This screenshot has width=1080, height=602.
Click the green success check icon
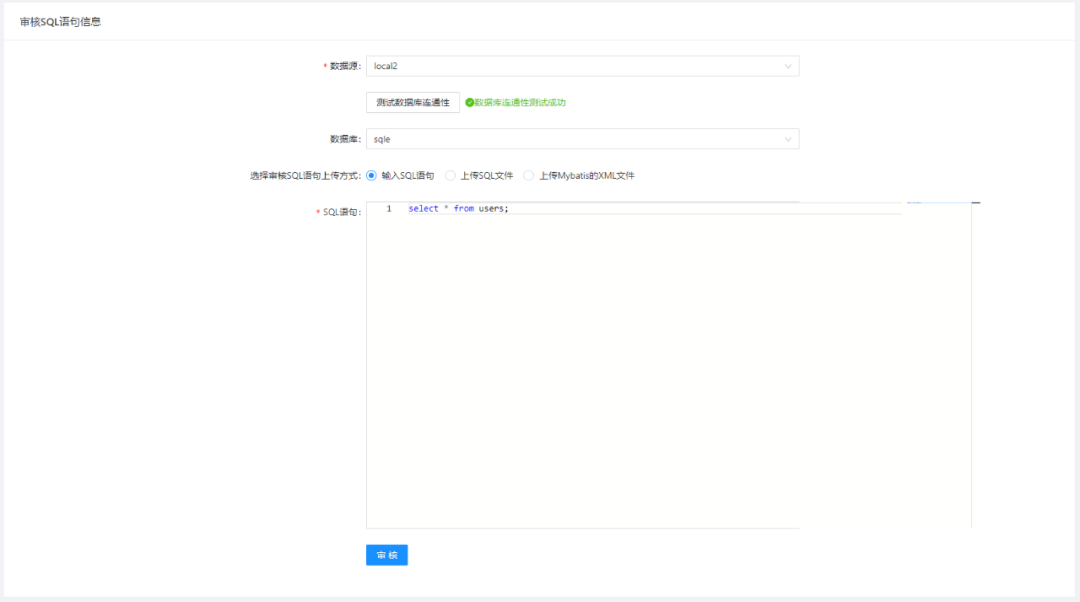pyautogui.click(x=470, y=103)
